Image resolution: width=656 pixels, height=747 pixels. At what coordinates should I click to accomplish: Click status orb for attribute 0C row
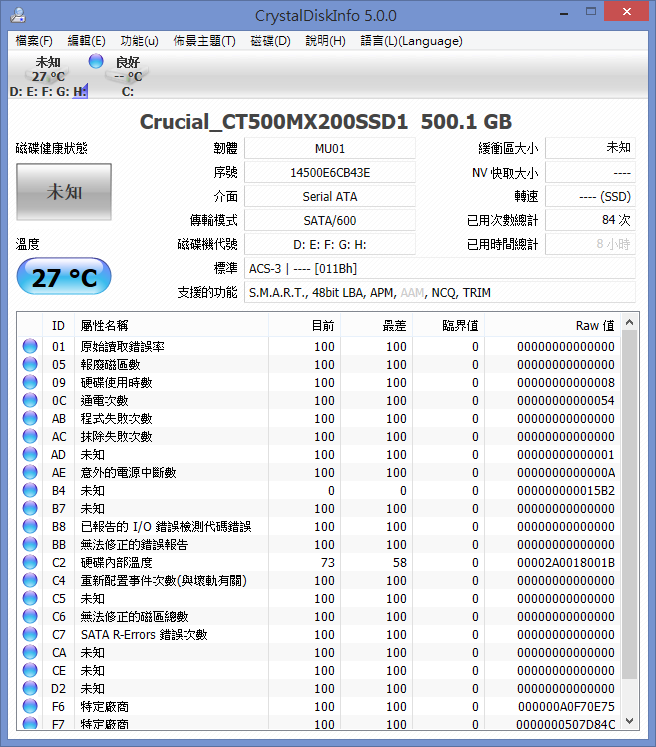tap(30, 401)
